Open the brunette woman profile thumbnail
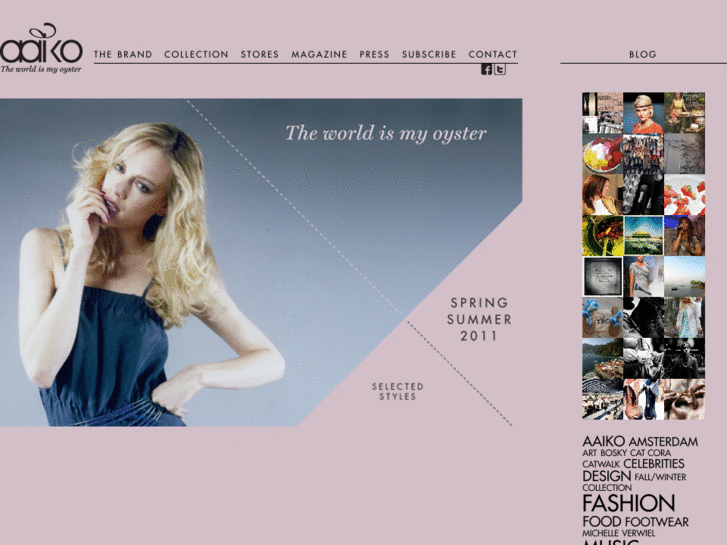Viewport: 727px width, 545px height. click(x=602, y=195)
